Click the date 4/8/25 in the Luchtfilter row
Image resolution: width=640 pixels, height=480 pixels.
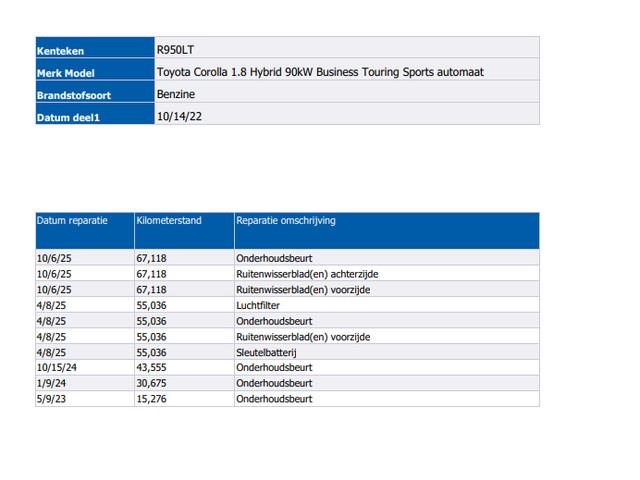51,305
